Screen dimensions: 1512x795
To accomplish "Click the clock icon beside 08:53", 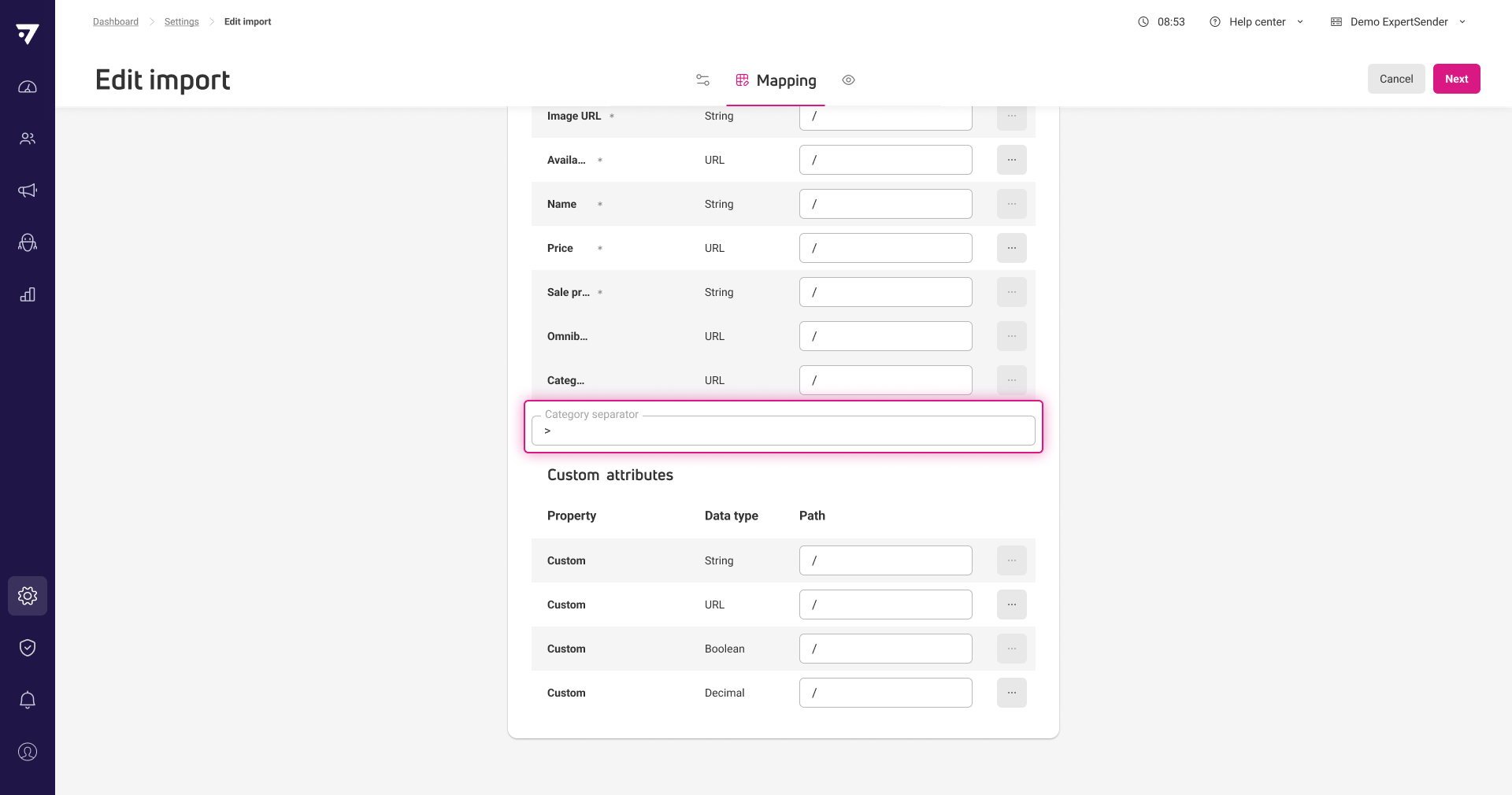I will pos(1143,22).
